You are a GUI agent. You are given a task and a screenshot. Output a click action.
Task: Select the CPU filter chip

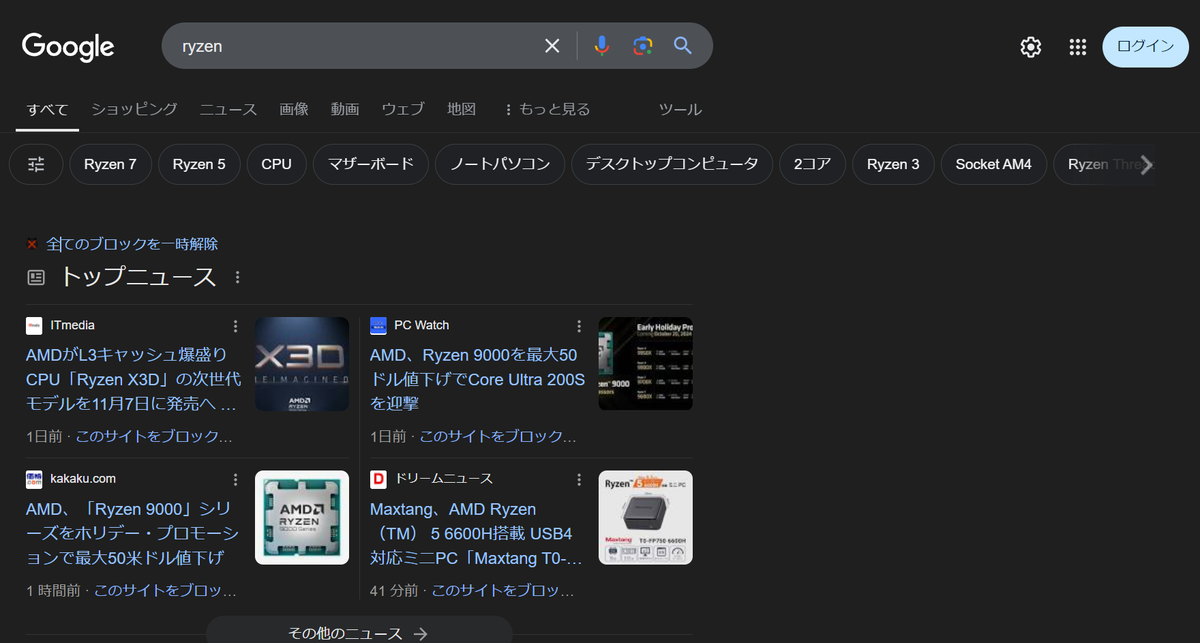point(276,164)
